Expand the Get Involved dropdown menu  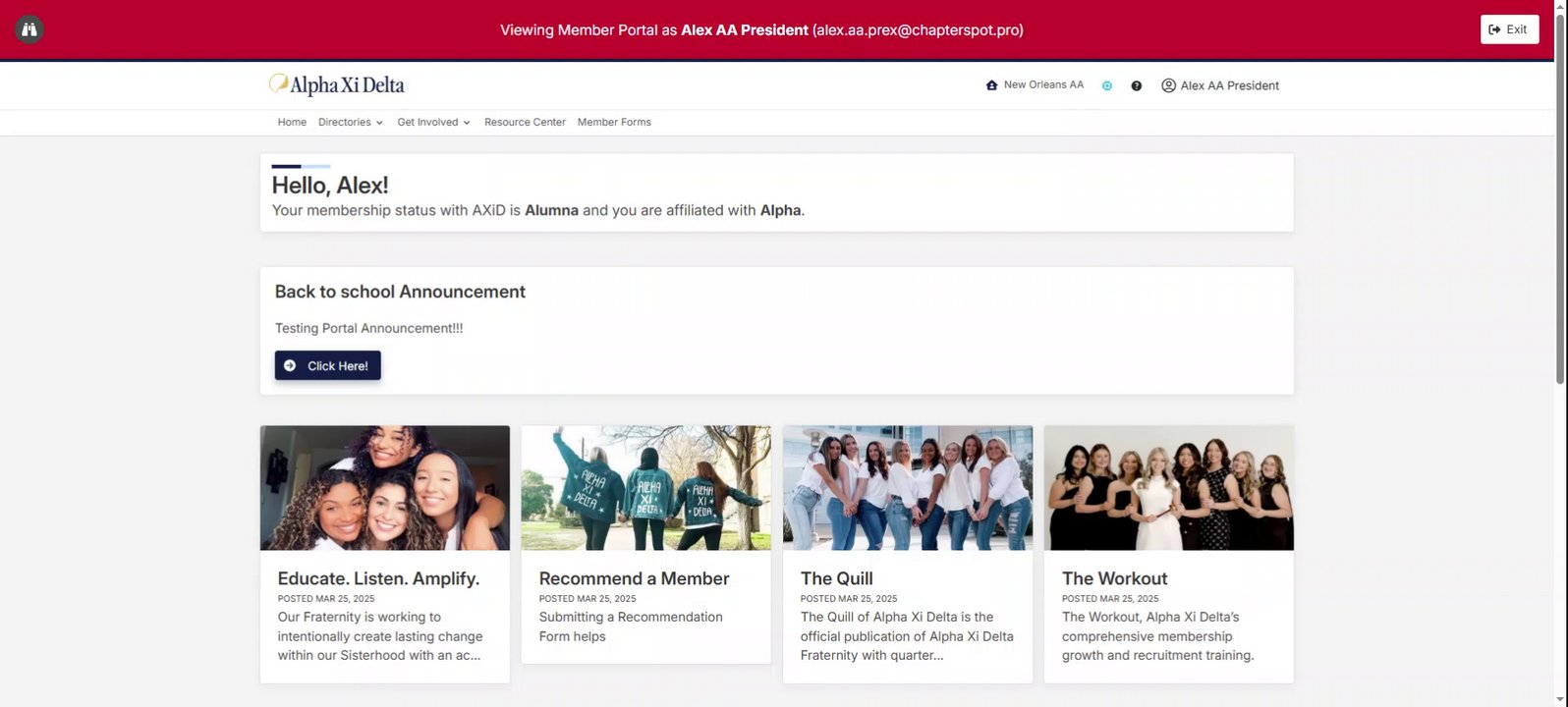[x=433, y=123]
